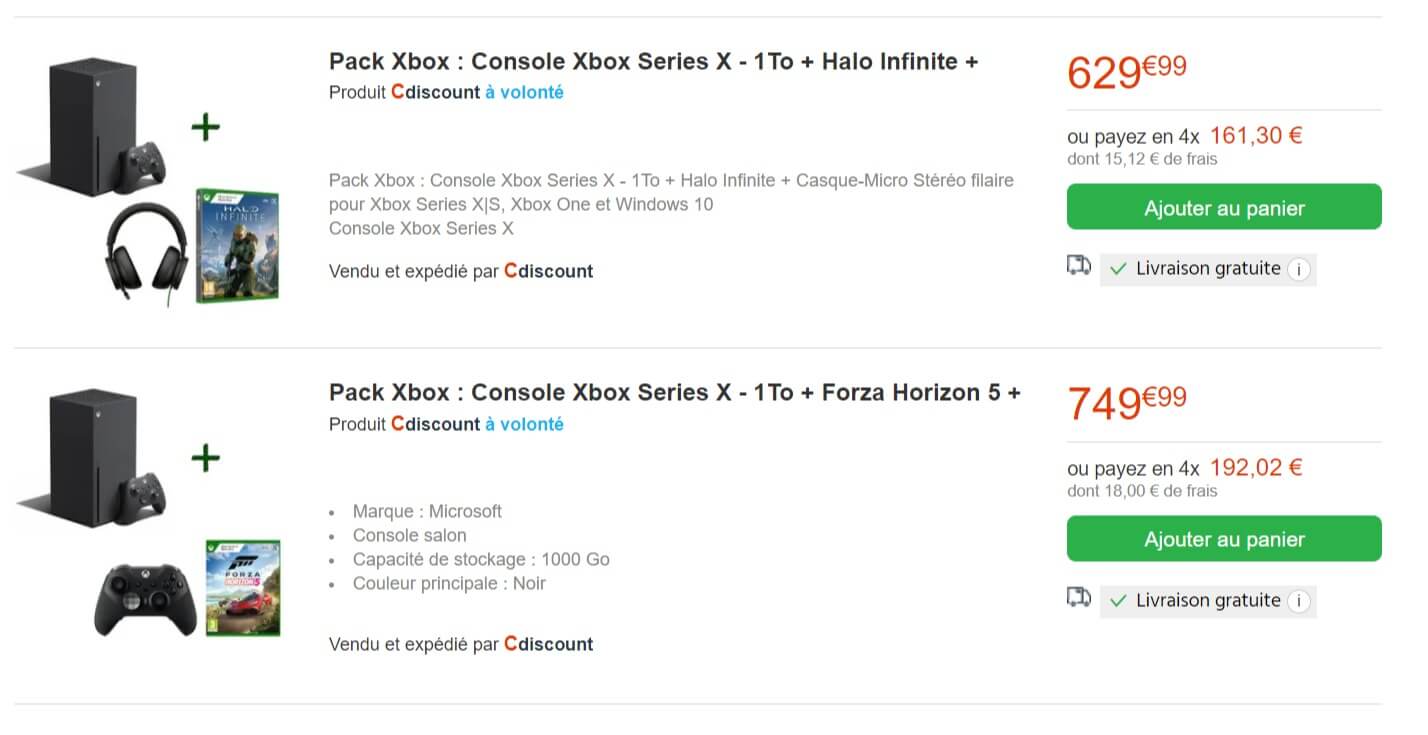Open Halo Infinite pack product image
Viewport: 1428px width, 735px height.
[x=149, y=180]
